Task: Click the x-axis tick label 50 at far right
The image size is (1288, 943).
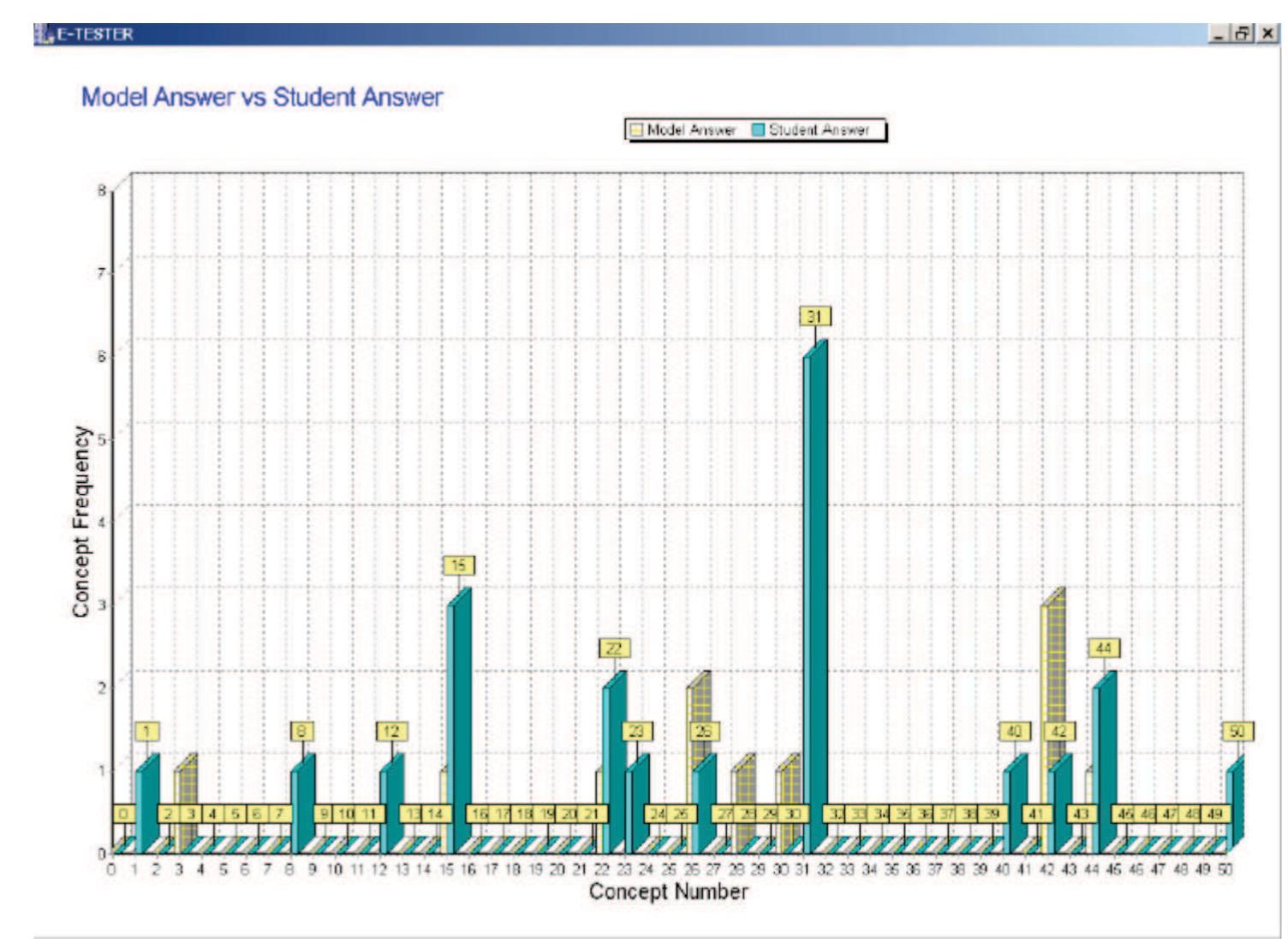Action: tap(1225, 869)
